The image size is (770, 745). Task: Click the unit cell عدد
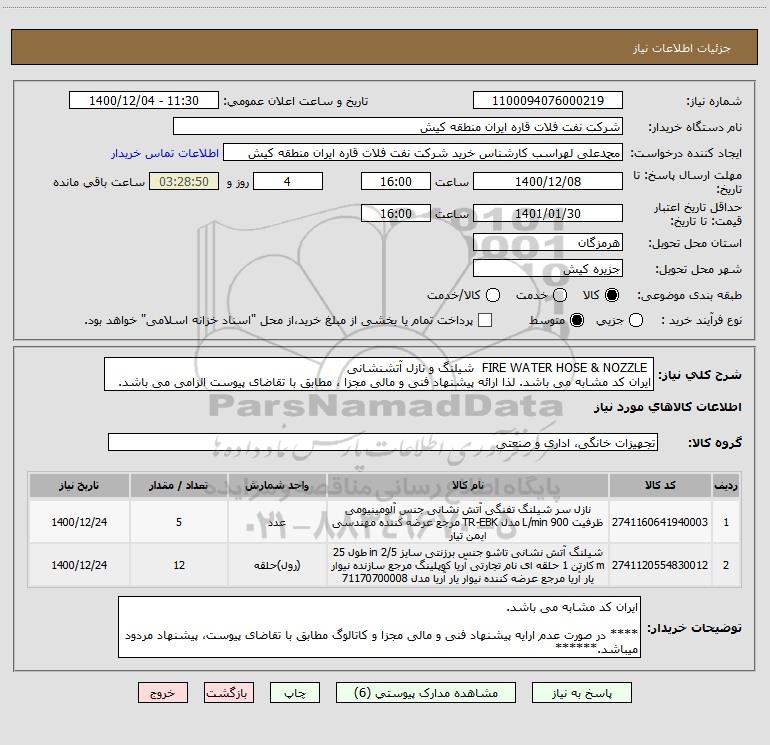277,522
